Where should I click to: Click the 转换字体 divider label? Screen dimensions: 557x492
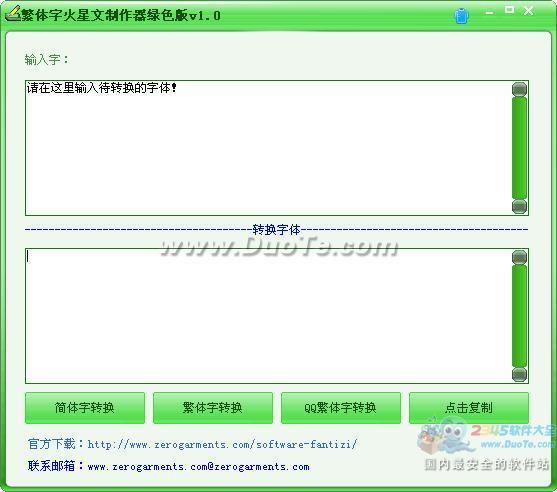[x=276, y=230]
